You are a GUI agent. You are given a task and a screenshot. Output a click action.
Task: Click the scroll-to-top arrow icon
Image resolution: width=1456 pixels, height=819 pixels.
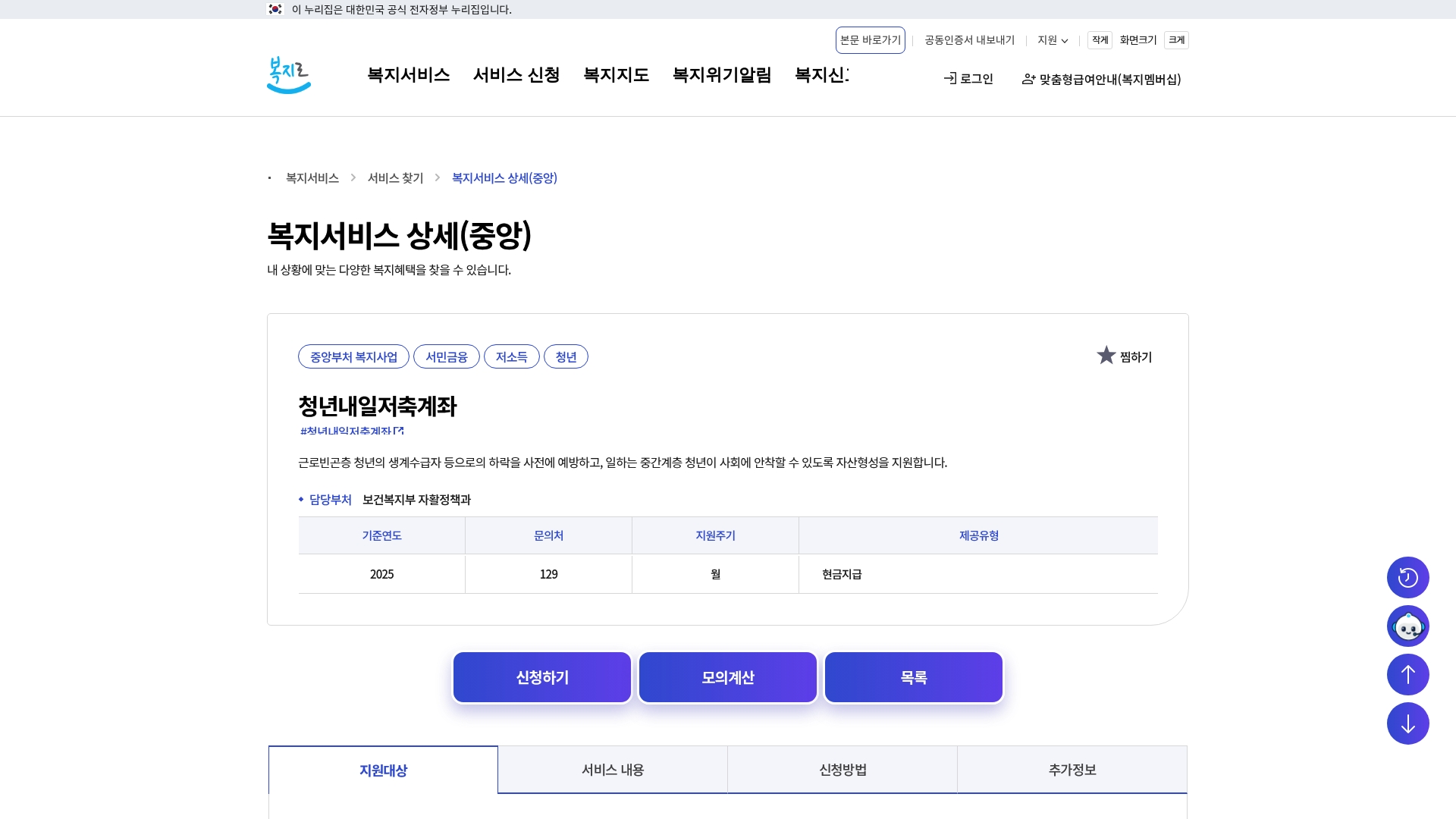click(1408, 674)
